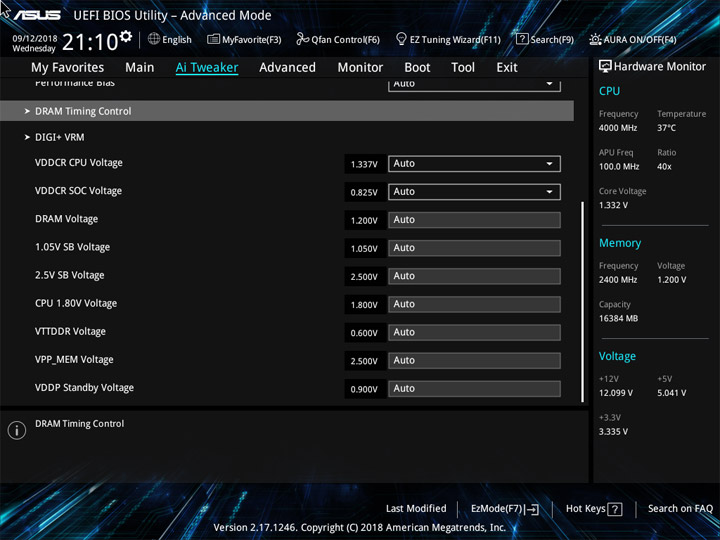
Task: Click the globe icon next to English
Action: pyautogui.click(x=154, y=39)
